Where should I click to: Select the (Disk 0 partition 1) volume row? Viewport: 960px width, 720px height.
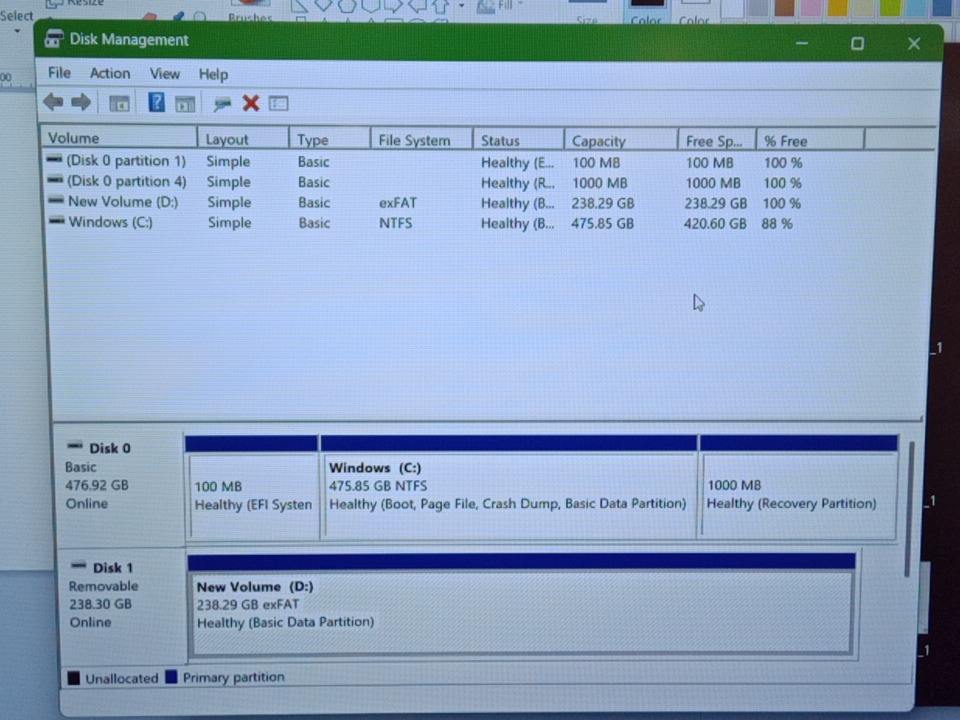(425, 162)
